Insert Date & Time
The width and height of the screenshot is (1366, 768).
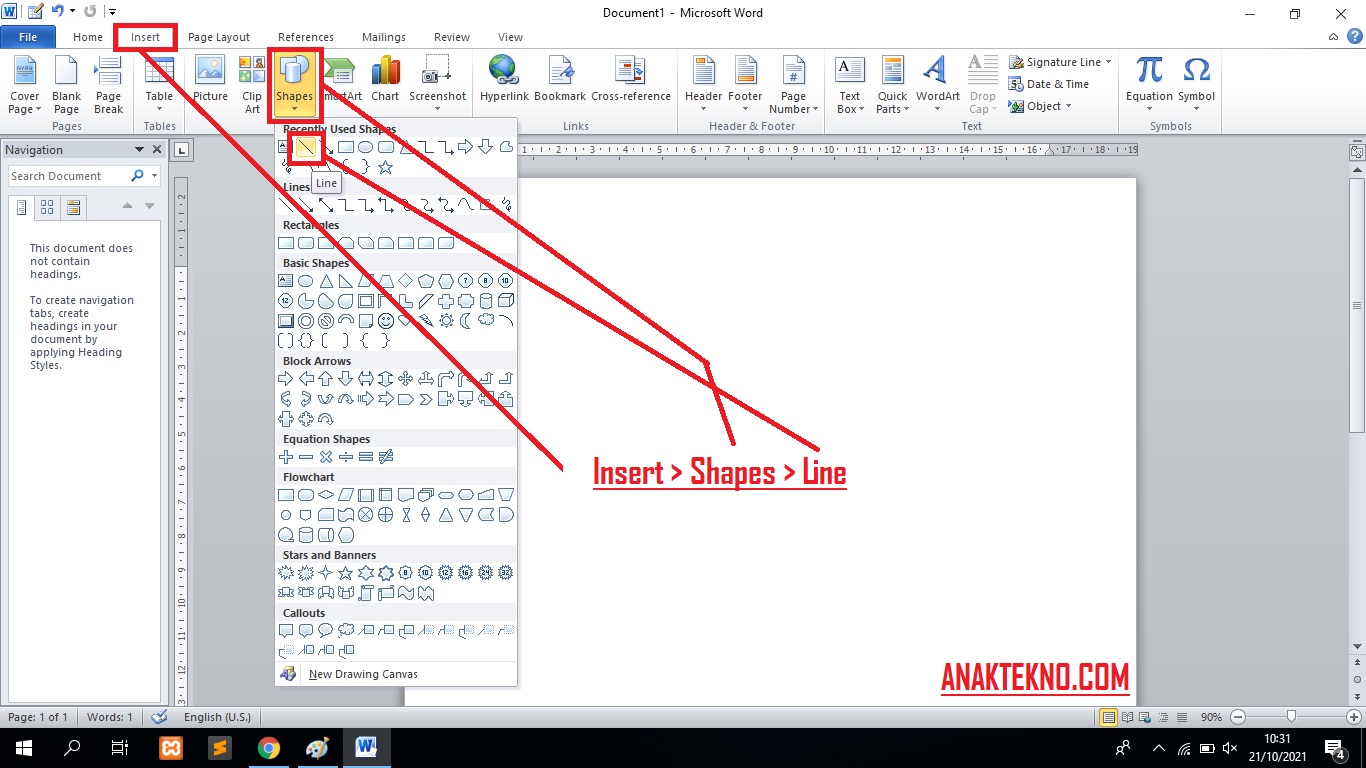1049,84
